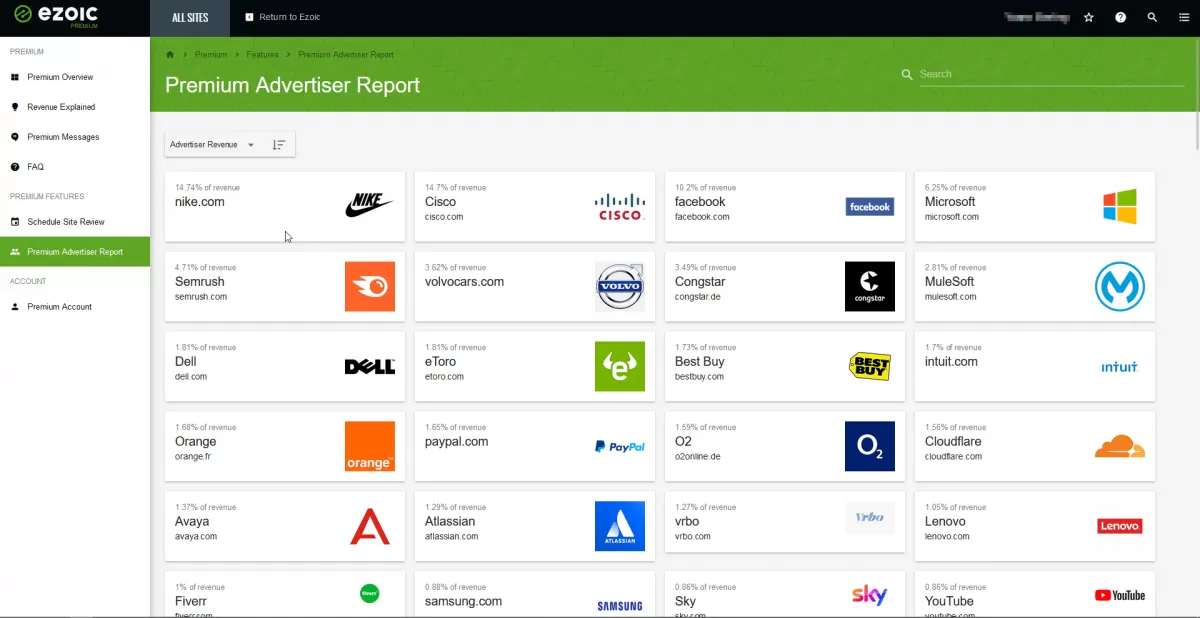
Task: Click the Search input field in the header
Action: pyautogui.click(x=1052, y=74)
